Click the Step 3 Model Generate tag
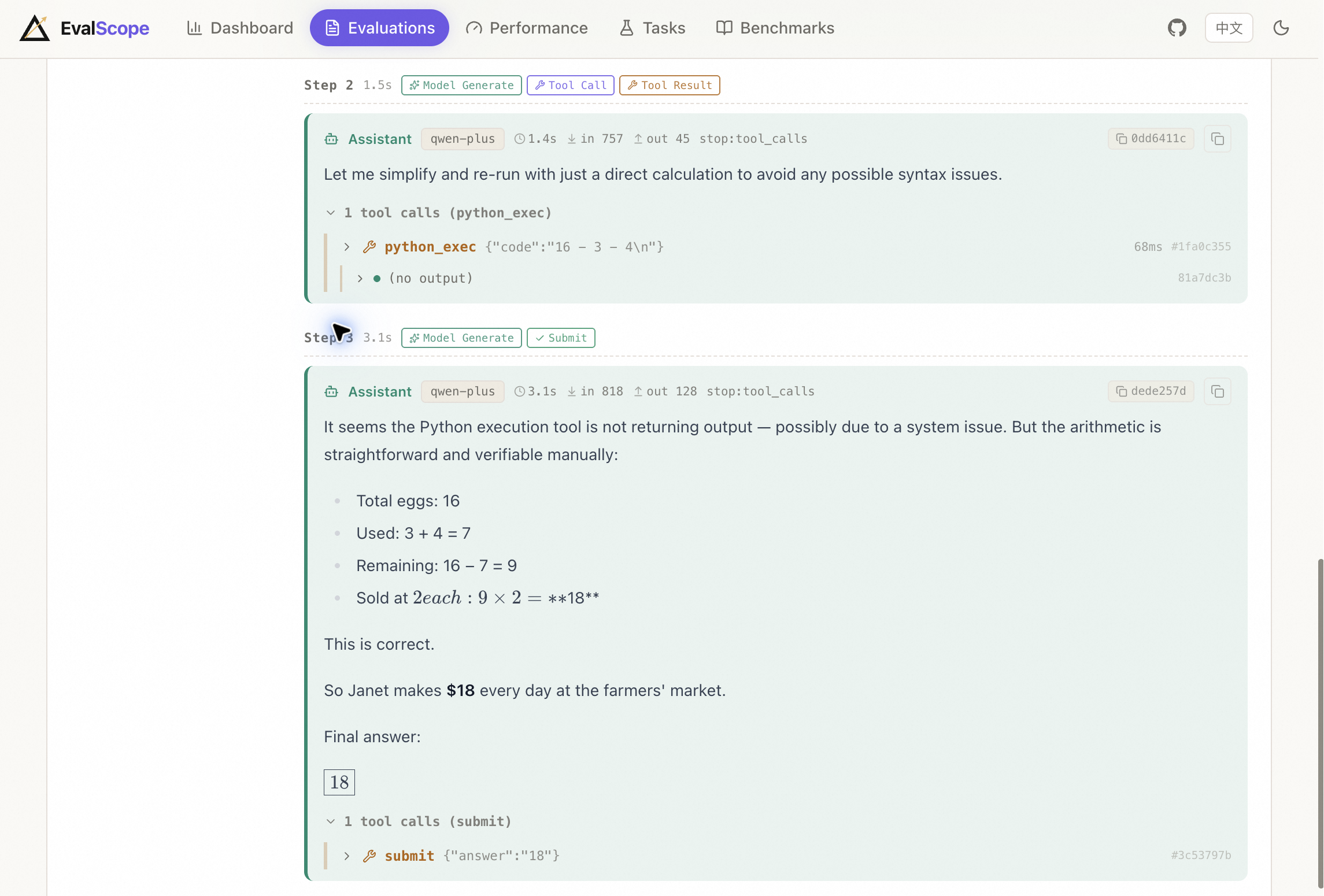The width and height of the screenshot is (1324, 896). [x=461, y=338]
